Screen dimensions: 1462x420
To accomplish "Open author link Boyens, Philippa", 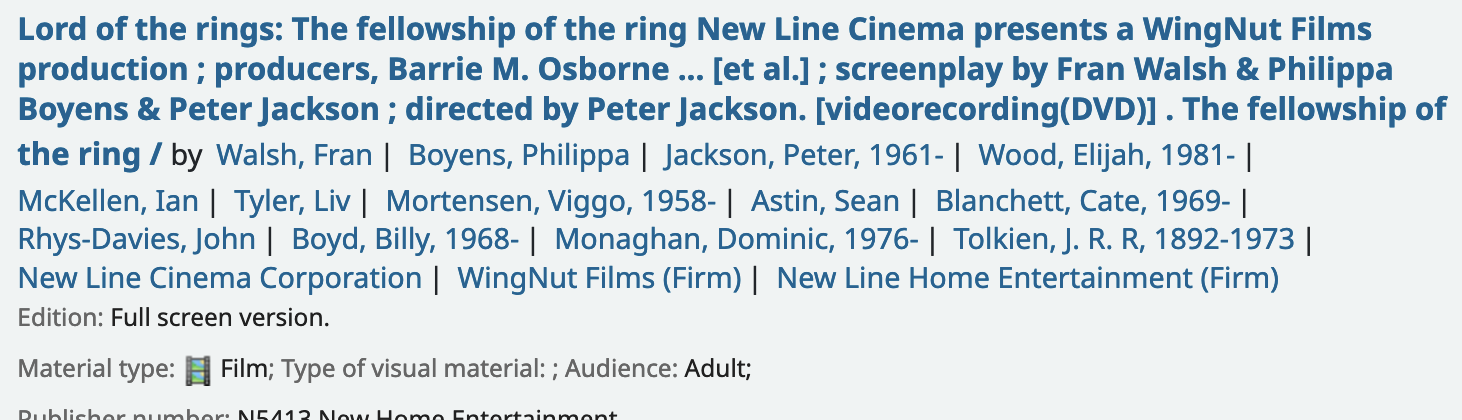I will coord(519,156).
